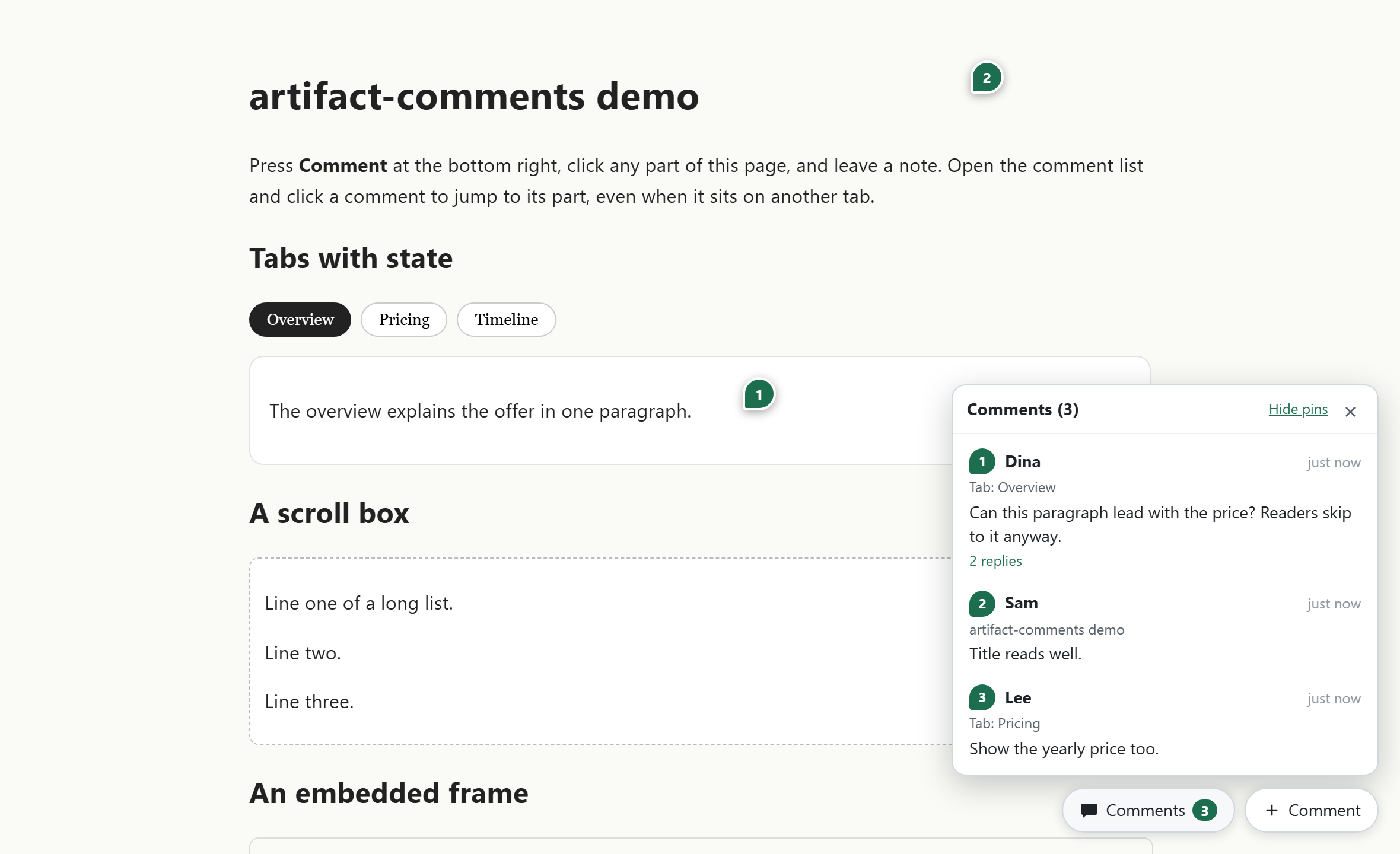This screenshot has width=1400, height=854.
Task: Click the bold word Comment in the intro paragraph
Action: point(343,165)
